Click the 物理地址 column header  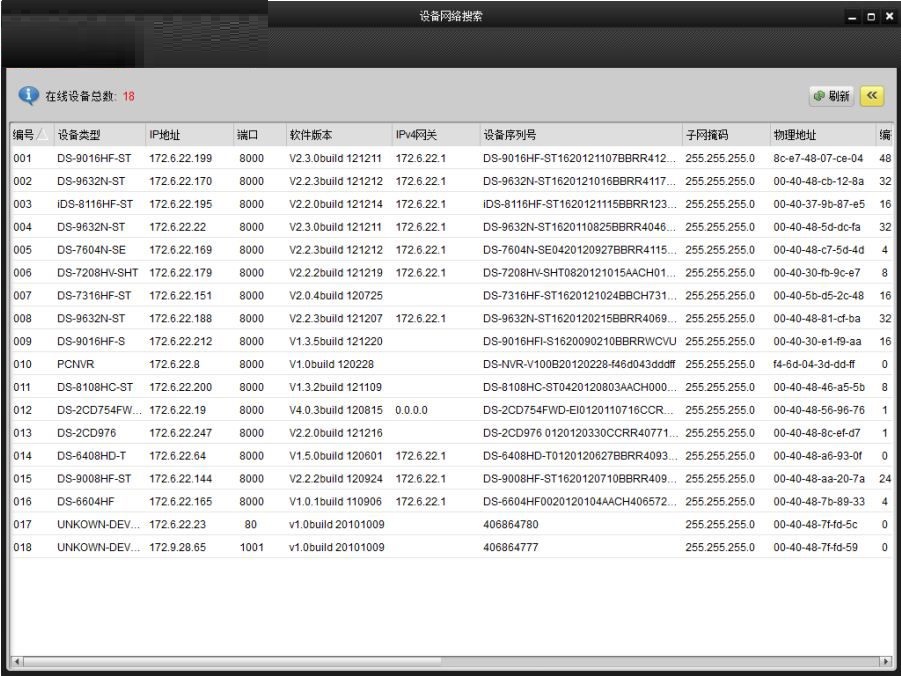tap(793, 135)
